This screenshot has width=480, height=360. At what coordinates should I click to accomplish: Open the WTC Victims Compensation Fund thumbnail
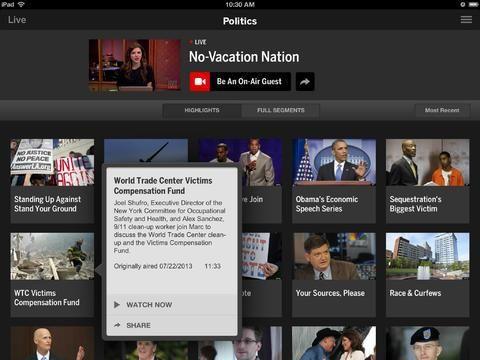click(x=52, y=256)
